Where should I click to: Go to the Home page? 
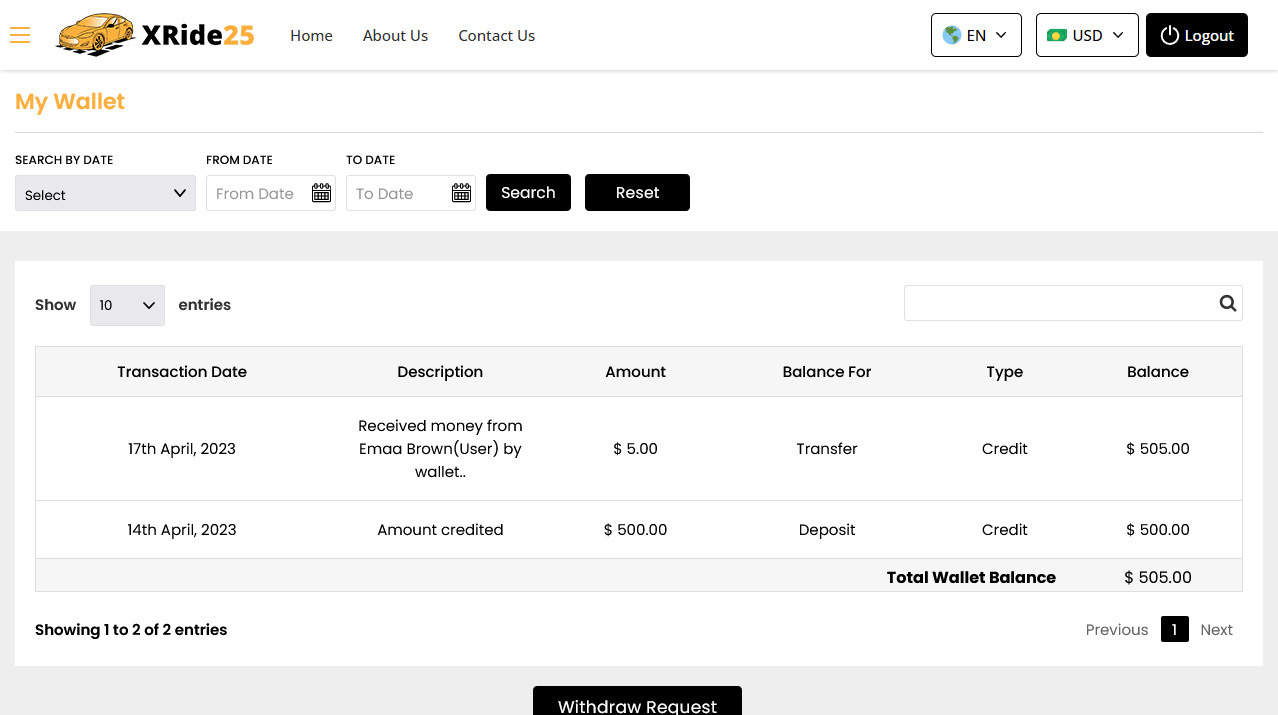click(x=311, y=35)
